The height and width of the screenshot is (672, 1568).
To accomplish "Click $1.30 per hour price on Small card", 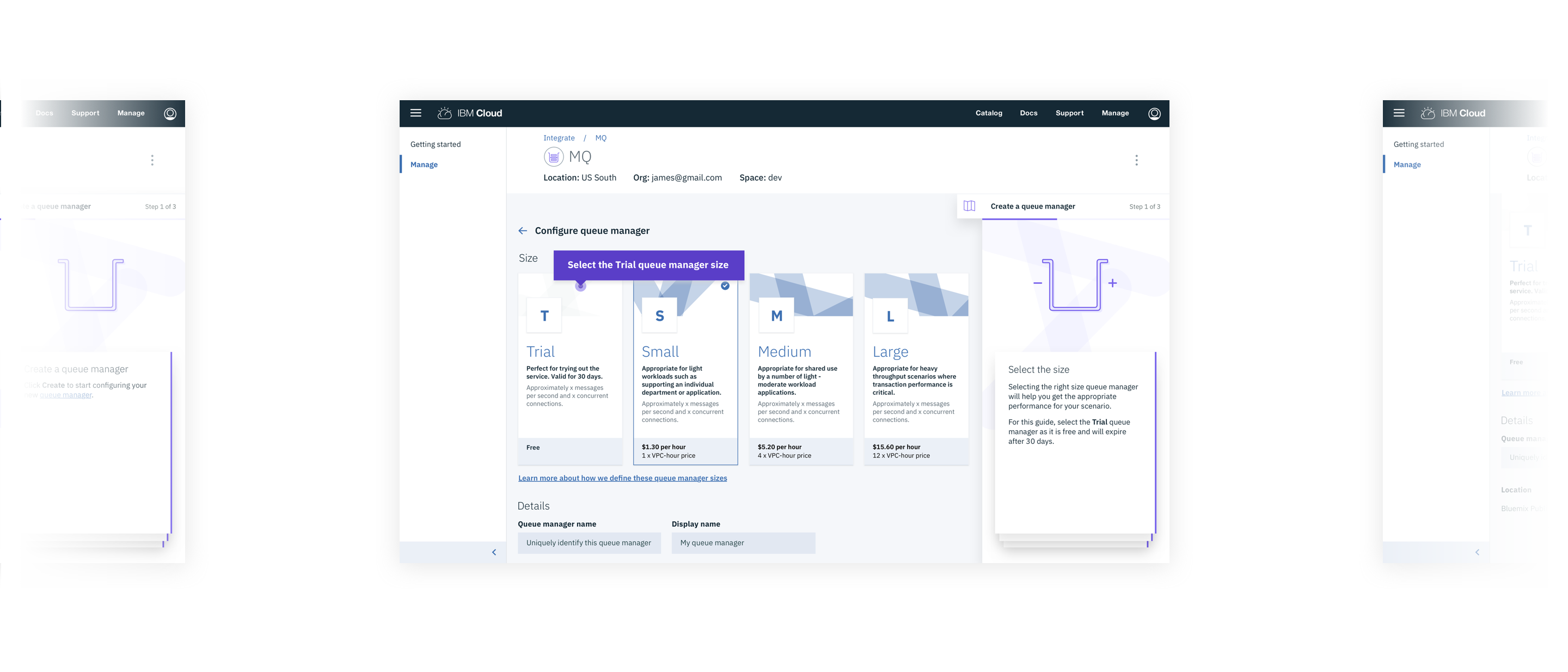I will pos(663,447).
